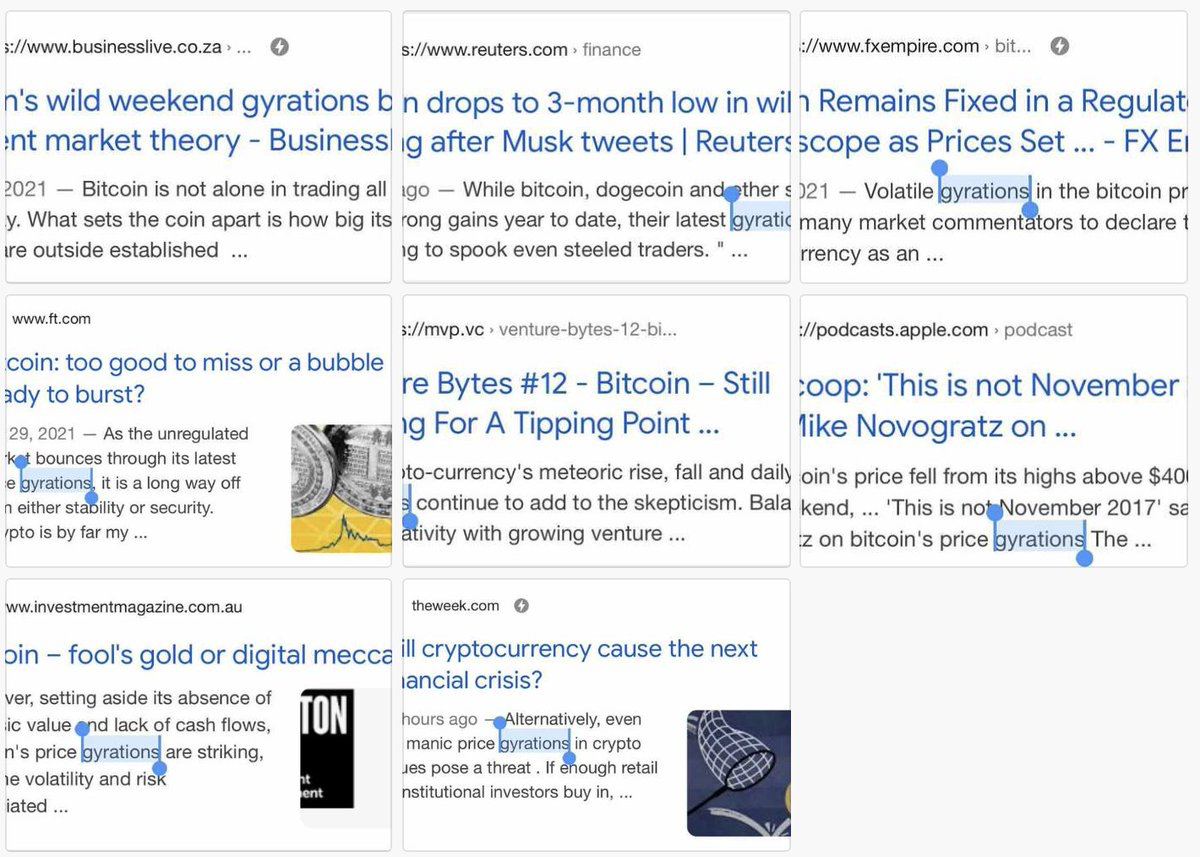Click the black thumbnail in Investment Magazine result

[327, 748]
